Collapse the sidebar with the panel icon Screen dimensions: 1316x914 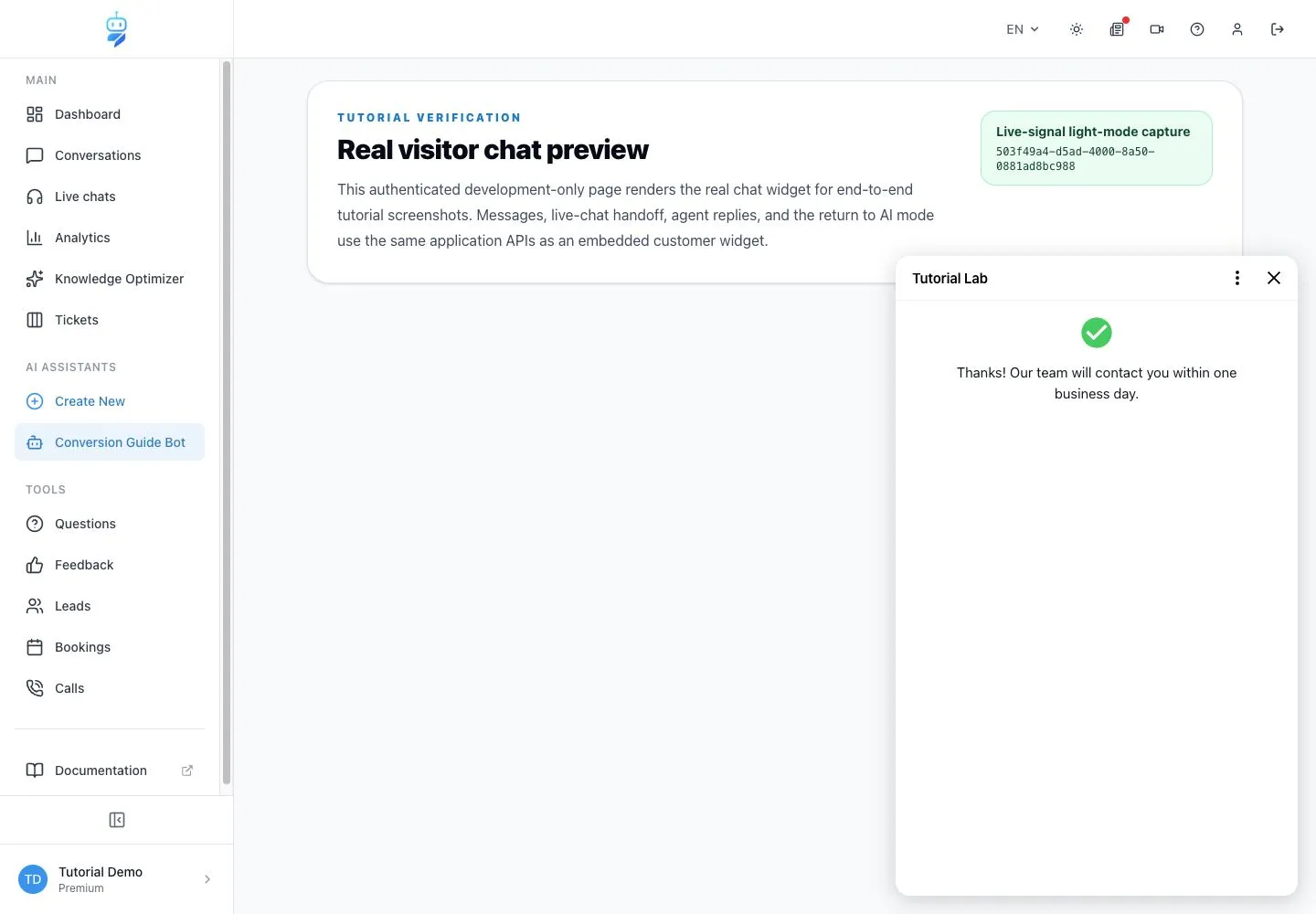(x=117, y=820)
